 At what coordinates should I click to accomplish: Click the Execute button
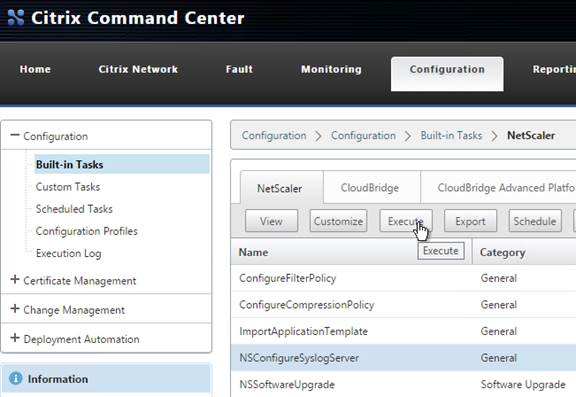pyautogui.click(x=406, y=221)
